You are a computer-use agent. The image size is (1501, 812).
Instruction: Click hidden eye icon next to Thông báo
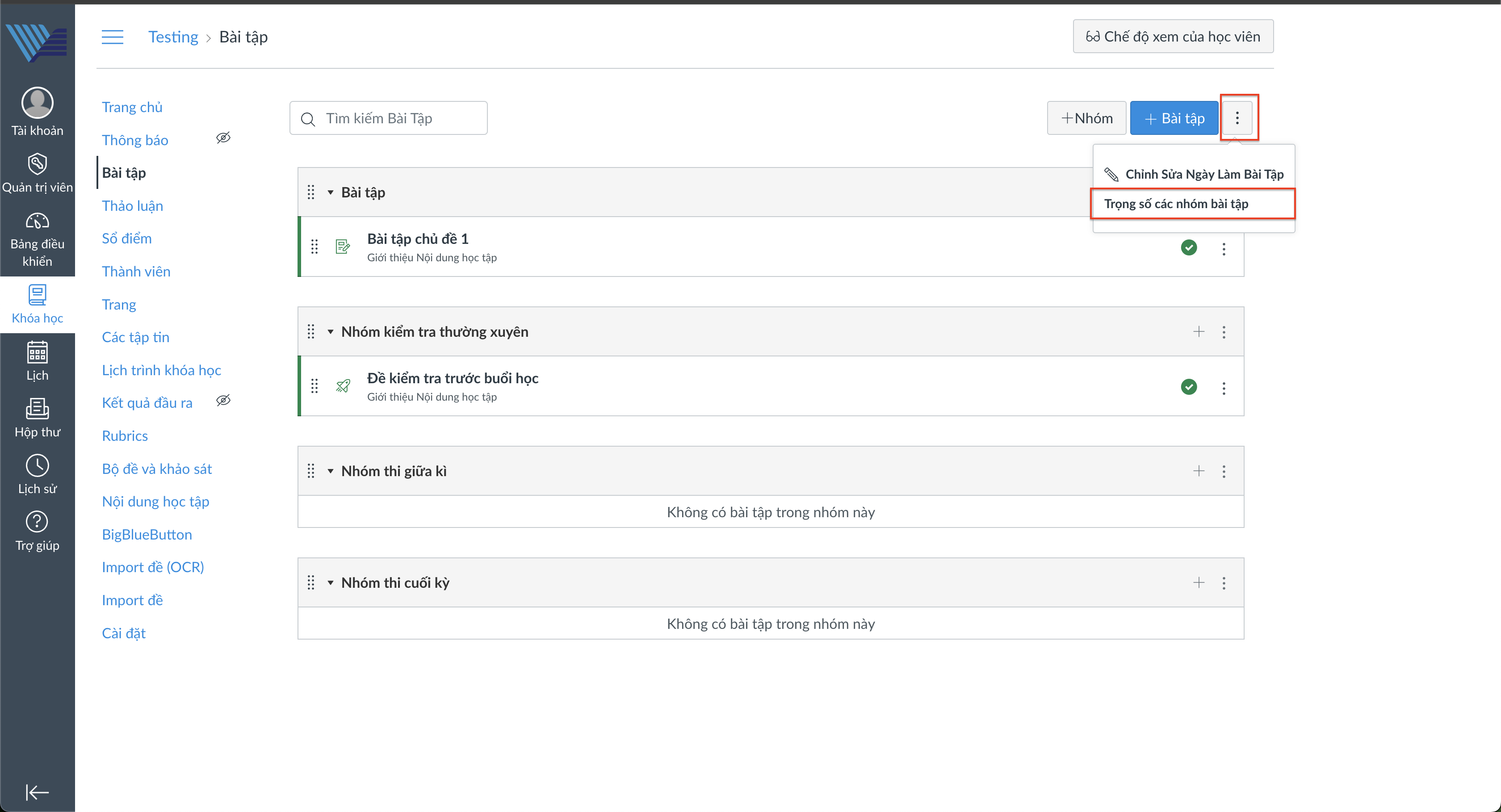pyautogui.click(x=223, y=138)
